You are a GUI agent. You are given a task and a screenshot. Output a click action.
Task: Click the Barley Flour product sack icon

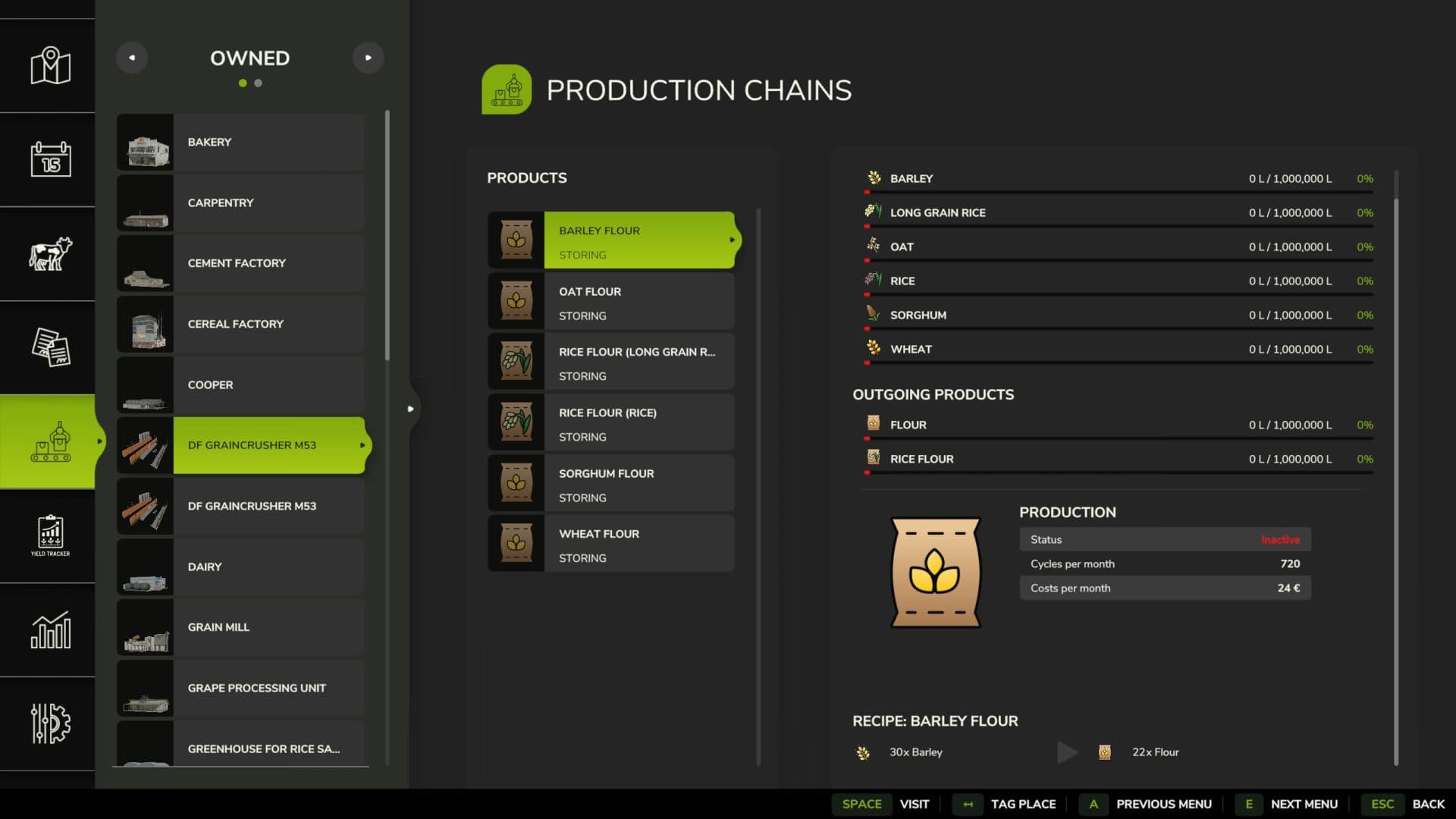(x=516, y=240)
